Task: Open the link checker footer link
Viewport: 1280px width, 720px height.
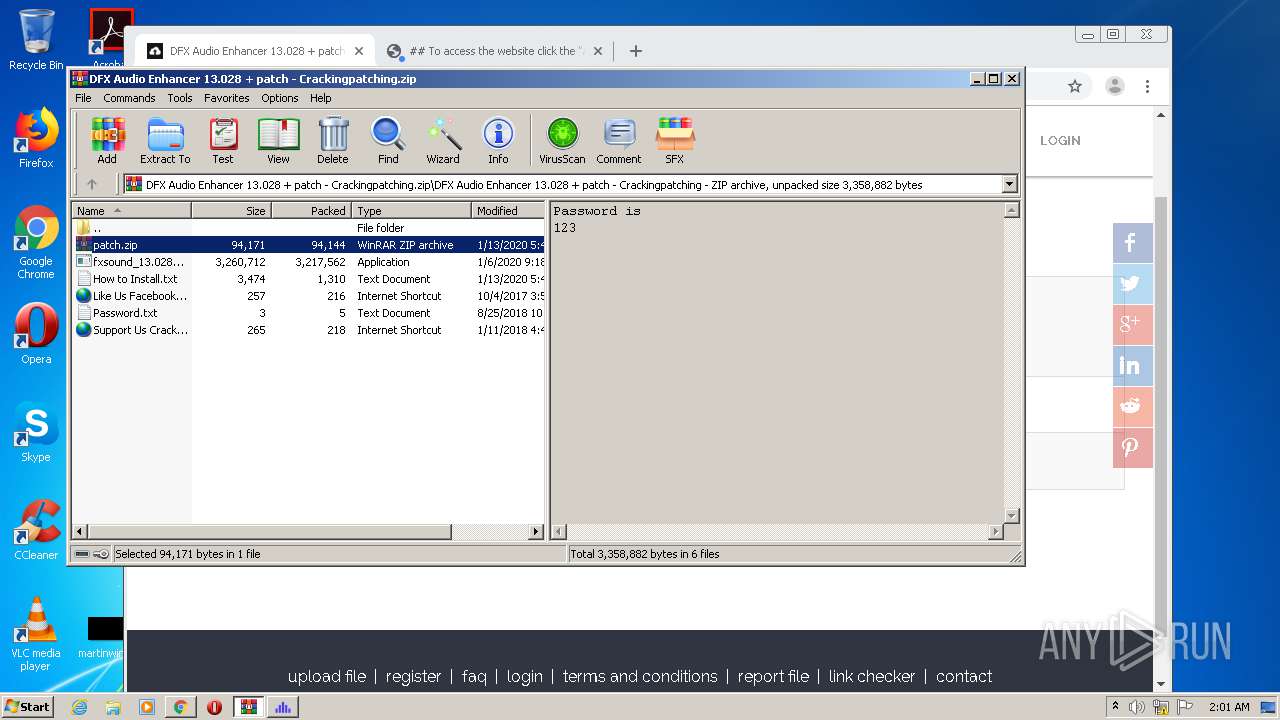Action: pos(872,677)
